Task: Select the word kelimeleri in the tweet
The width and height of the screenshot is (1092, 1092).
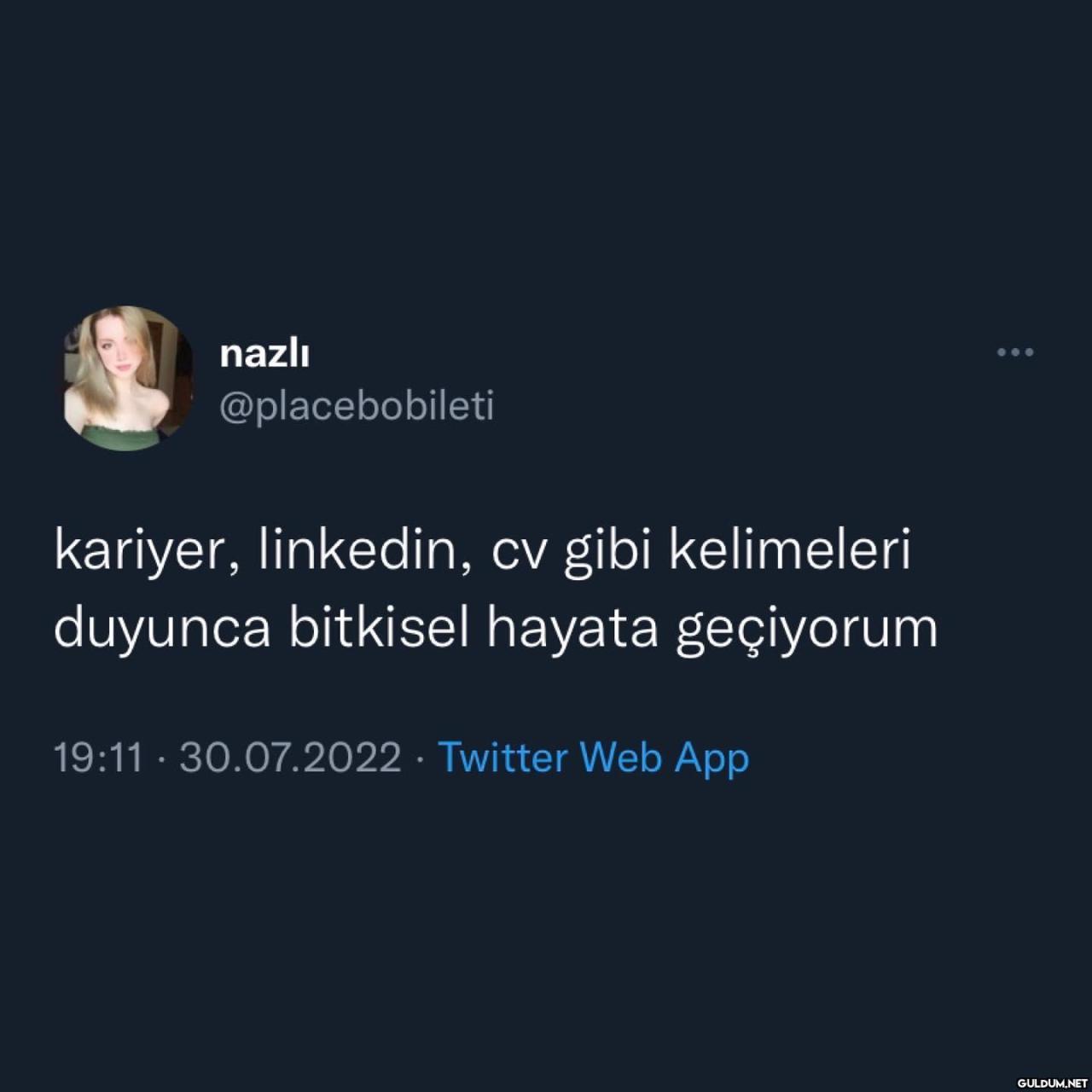Action: [790, 550]
